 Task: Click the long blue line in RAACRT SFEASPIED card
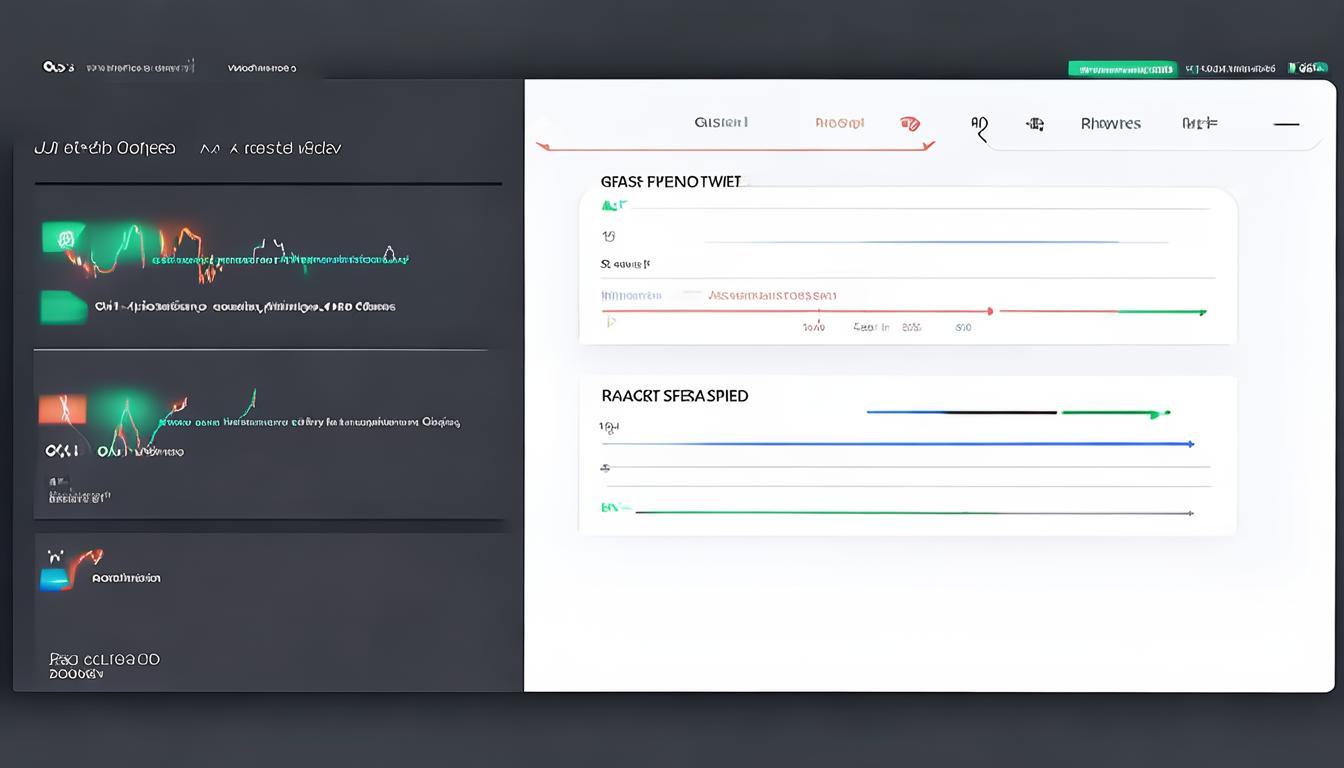click(x=900, y=443)
